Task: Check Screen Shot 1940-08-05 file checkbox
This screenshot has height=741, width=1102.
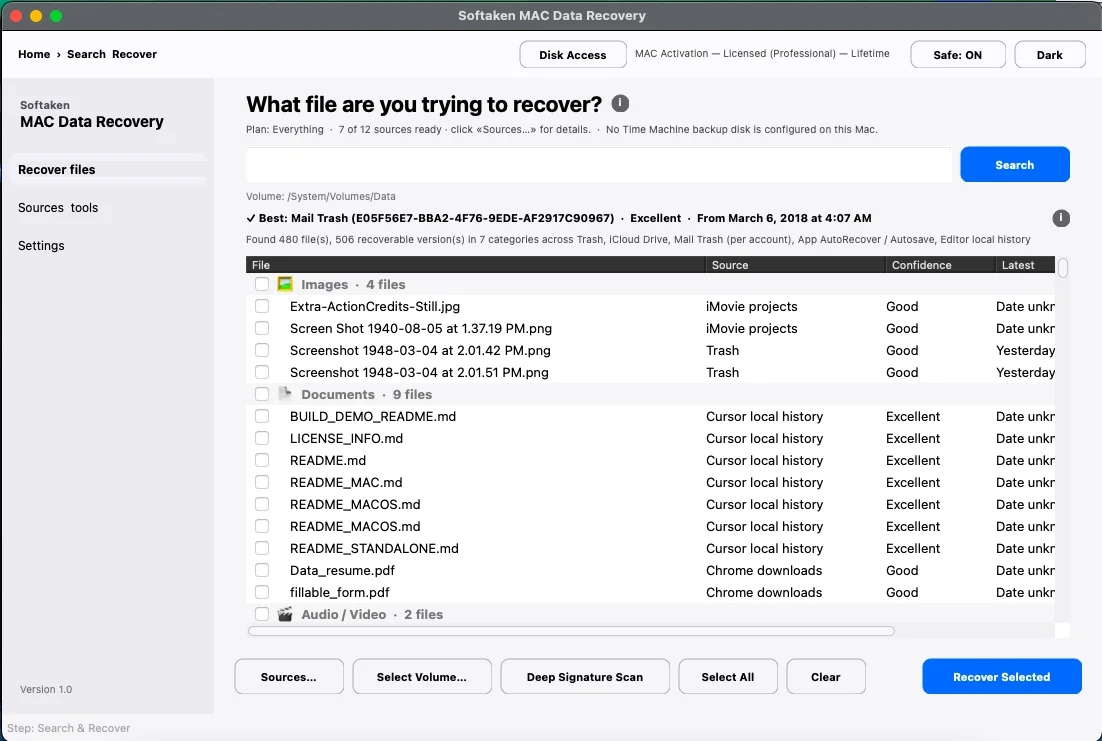Action: click(x=261, y=328)
